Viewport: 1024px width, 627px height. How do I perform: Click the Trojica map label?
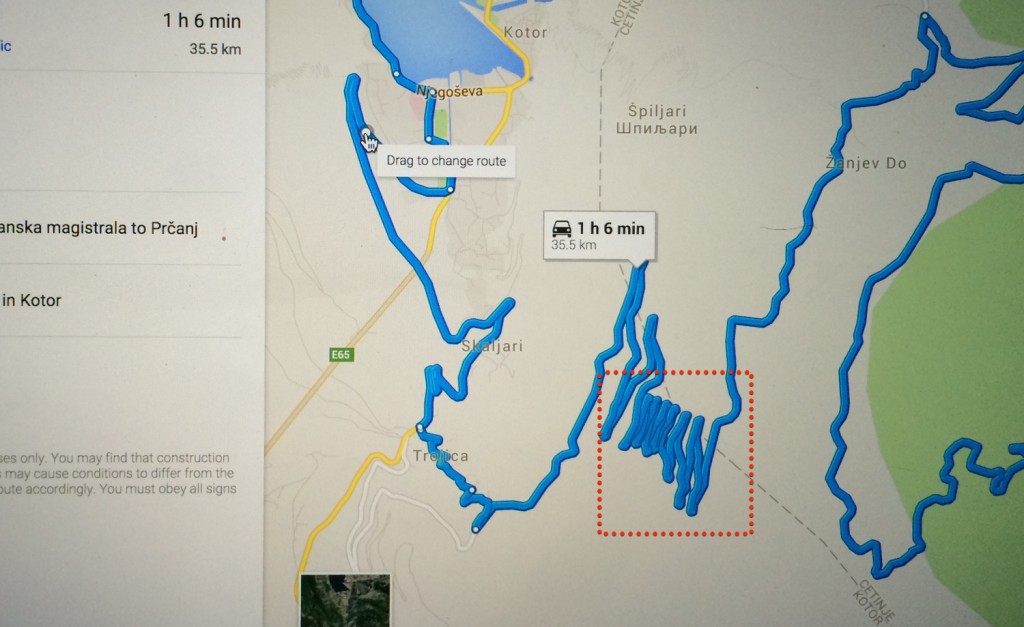click(x=440, y=456)
